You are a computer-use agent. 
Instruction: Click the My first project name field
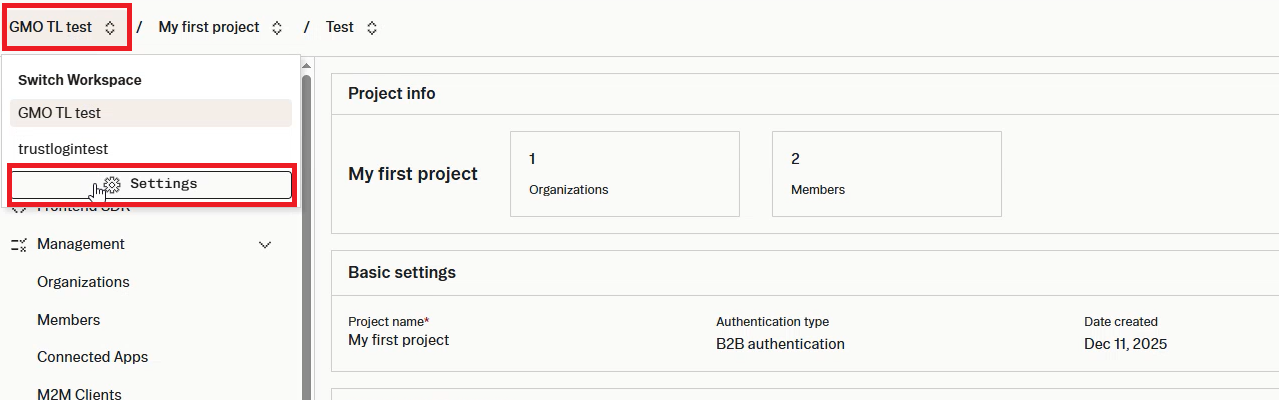point(398,340)
